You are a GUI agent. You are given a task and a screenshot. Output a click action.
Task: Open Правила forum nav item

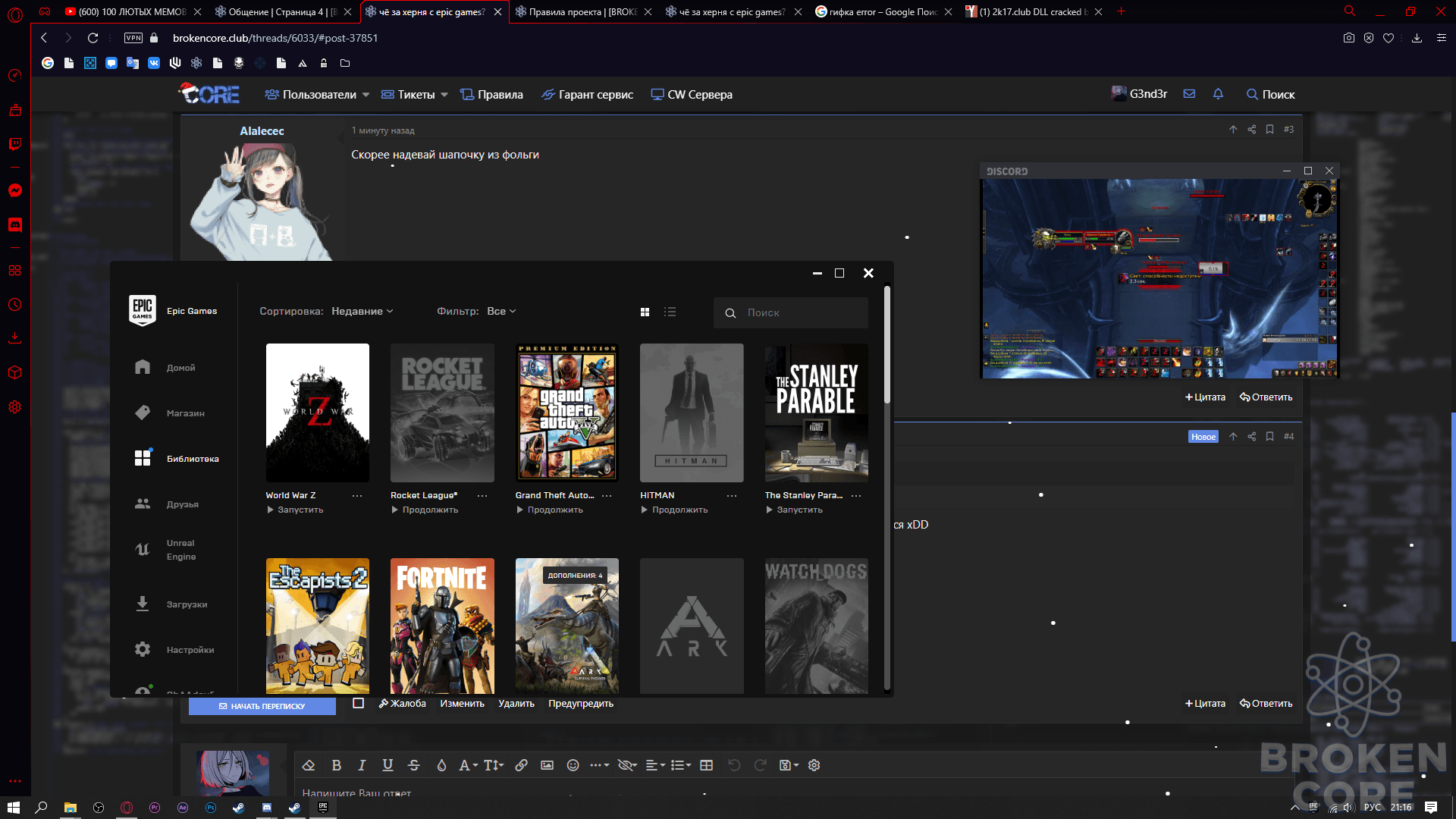[x=491, y=95]
